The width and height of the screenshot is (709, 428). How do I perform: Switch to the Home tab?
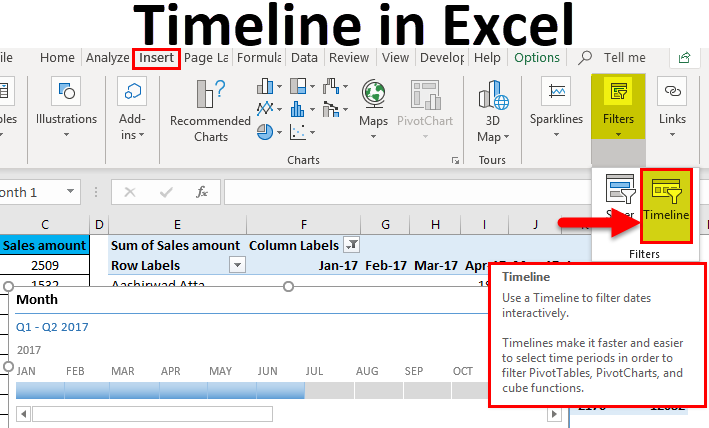coord(57,58)
